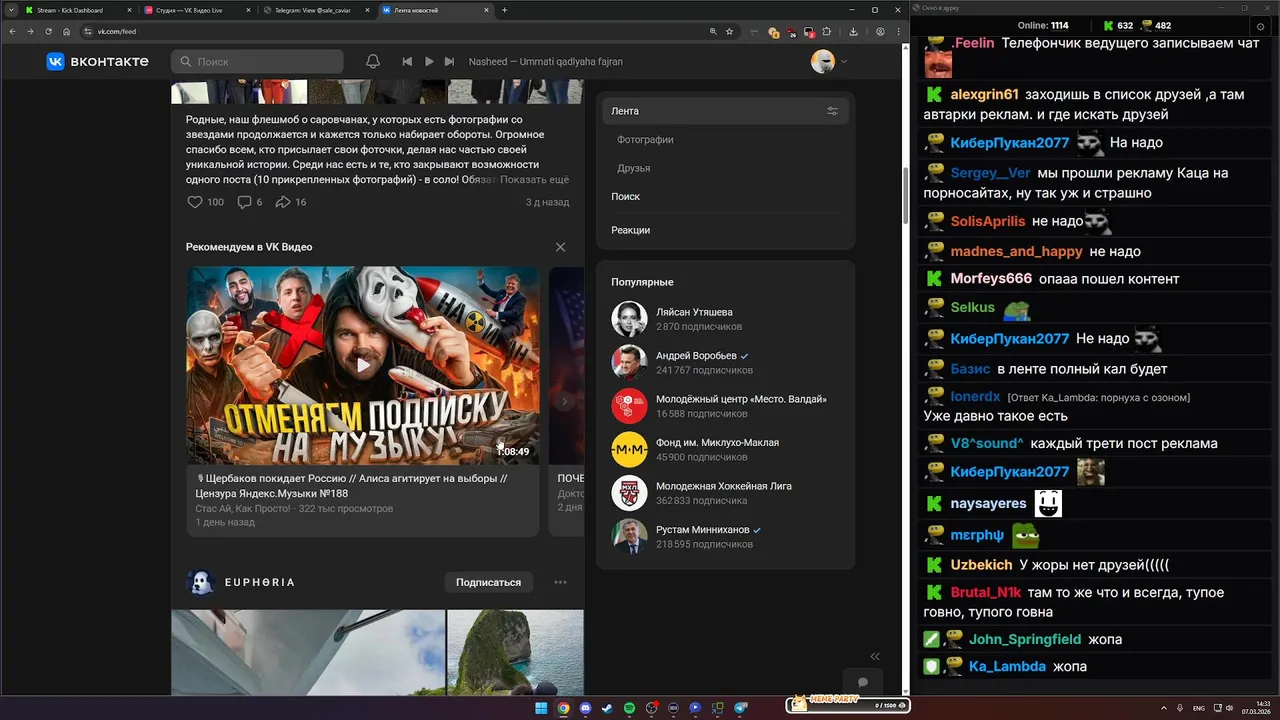1280x720 pixels.
Task: Open the feed filter settings icon next to Лента
Action: point(832,111)
